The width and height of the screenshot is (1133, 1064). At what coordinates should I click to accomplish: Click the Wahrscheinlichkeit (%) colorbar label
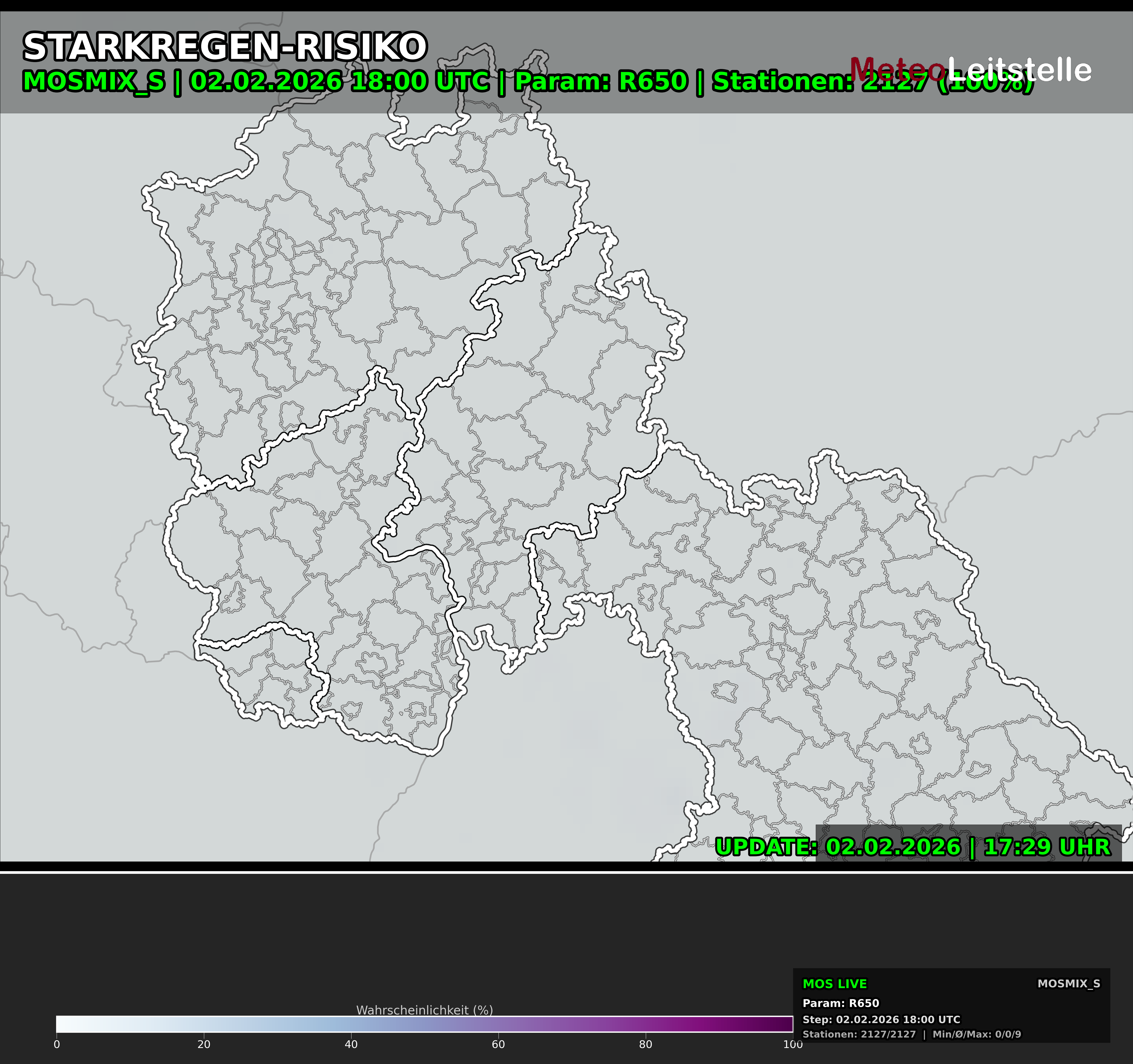point(425,1010)
